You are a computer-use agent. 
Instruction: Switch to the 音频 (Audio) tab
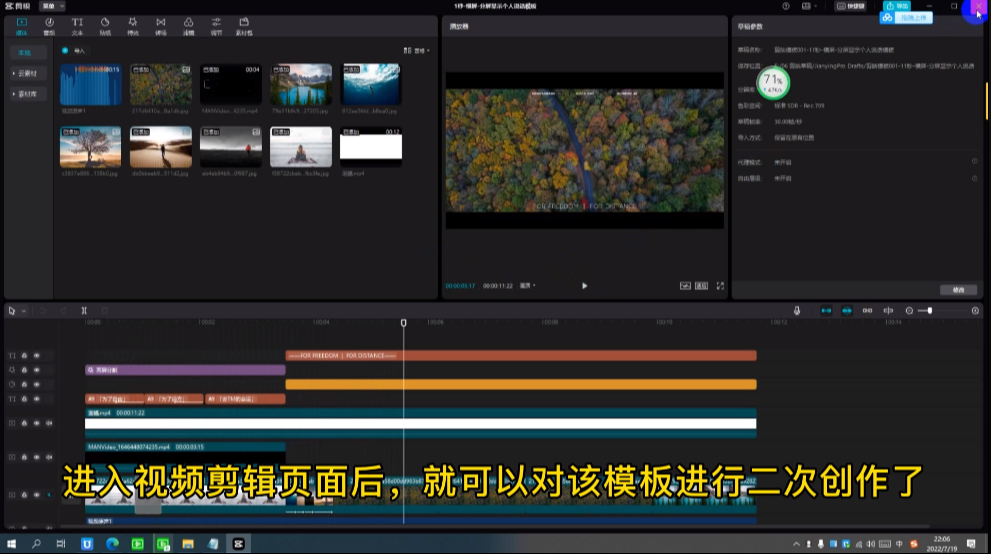click(49, 24)
